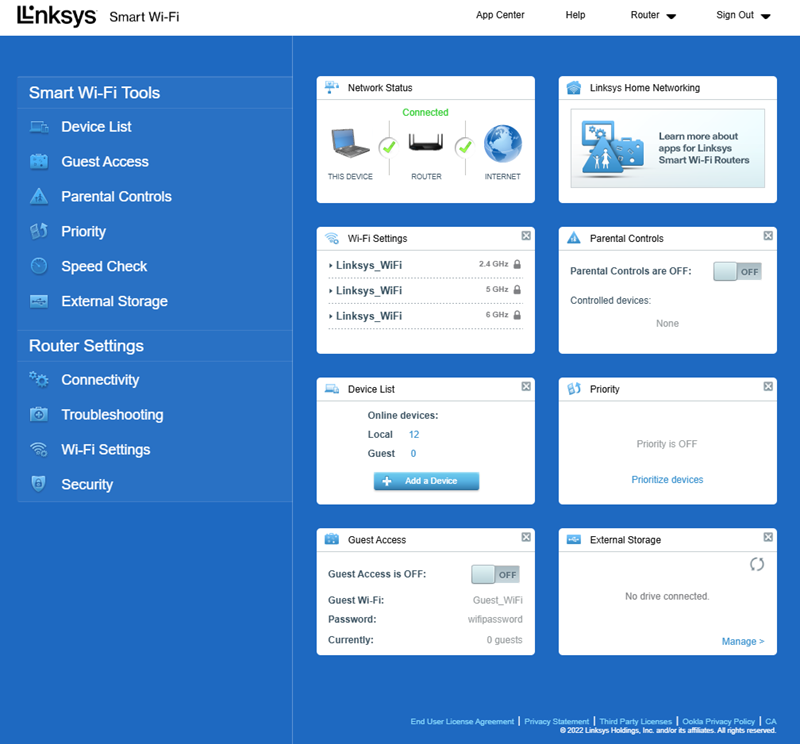Click the Linksys logo
Viewport: 800px width, 744px height.
[x=56, y=16]
